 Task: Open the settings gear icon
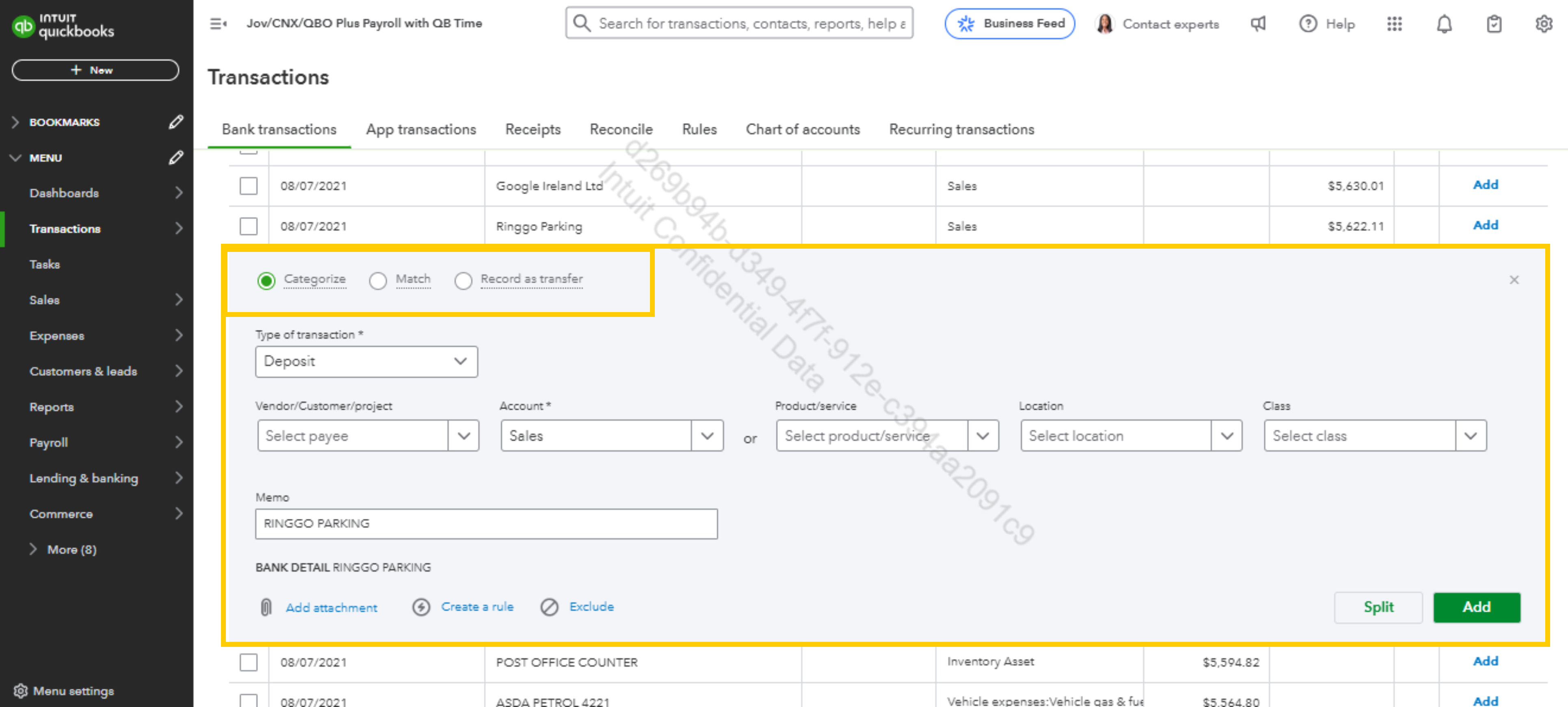pyautogui.click(x=1544, y=24)
